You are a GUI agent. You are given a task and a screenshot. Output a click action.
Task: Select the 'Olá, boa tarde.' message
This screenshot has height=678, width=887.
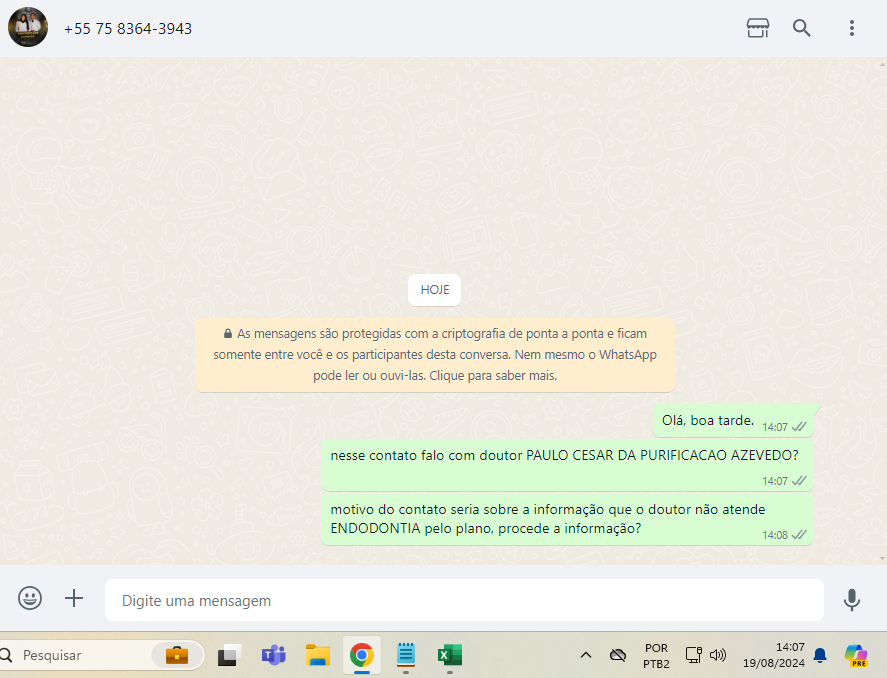pos(733,421)
